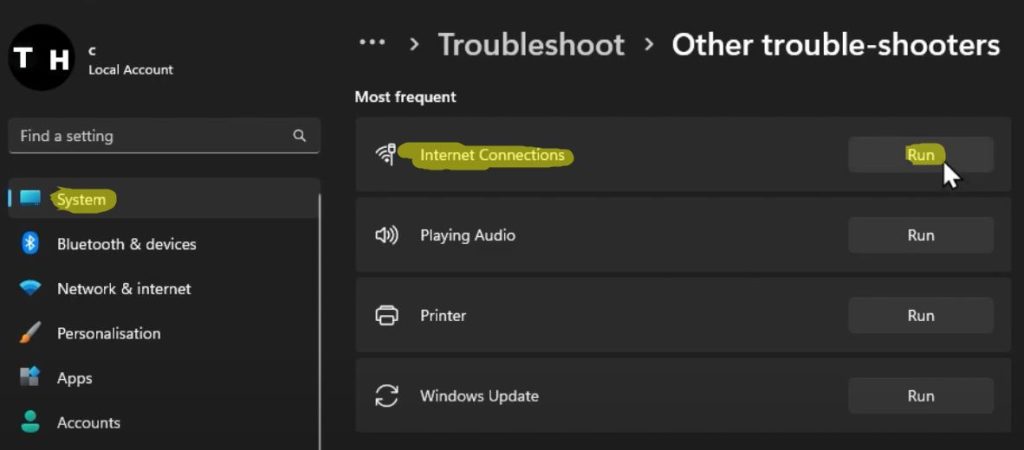The height and width of the screenshot is (450, 1024).
Task: Click the Bluetooth icon in sidebar
Action: pyautogui.click(x=30, y=244)
